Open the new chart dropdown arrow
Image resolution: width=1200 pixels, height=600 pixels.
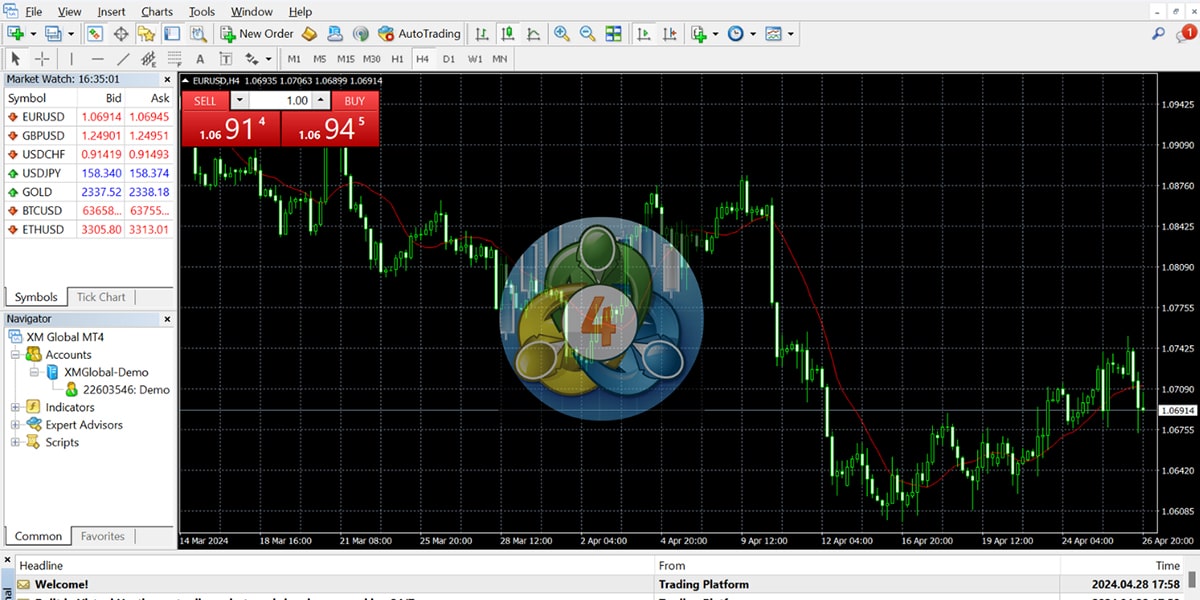(x=31, y=33)
